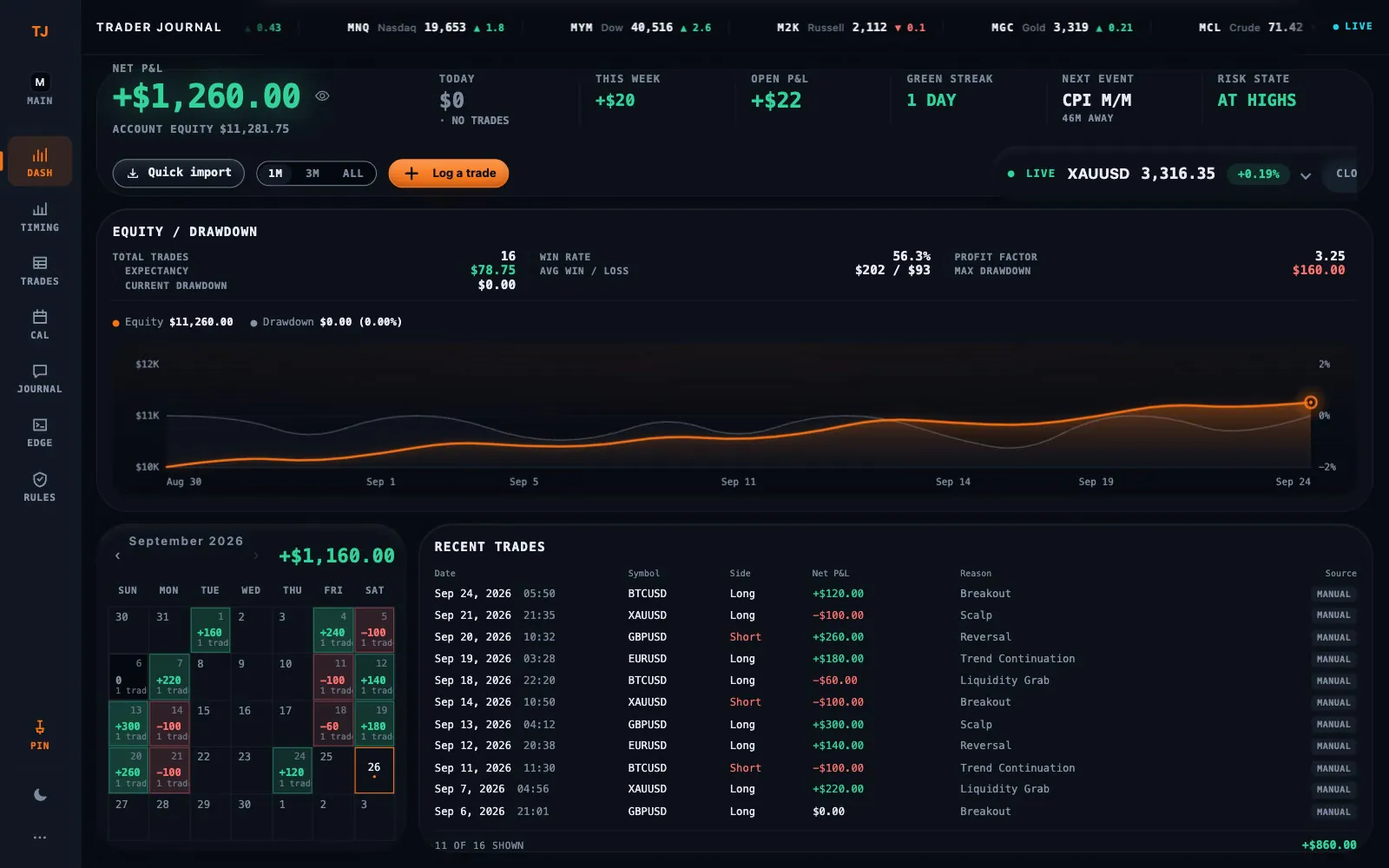Screen dimensions: 1389x868
Task: Open the Main section icon
Action: (x=40, y=89)
